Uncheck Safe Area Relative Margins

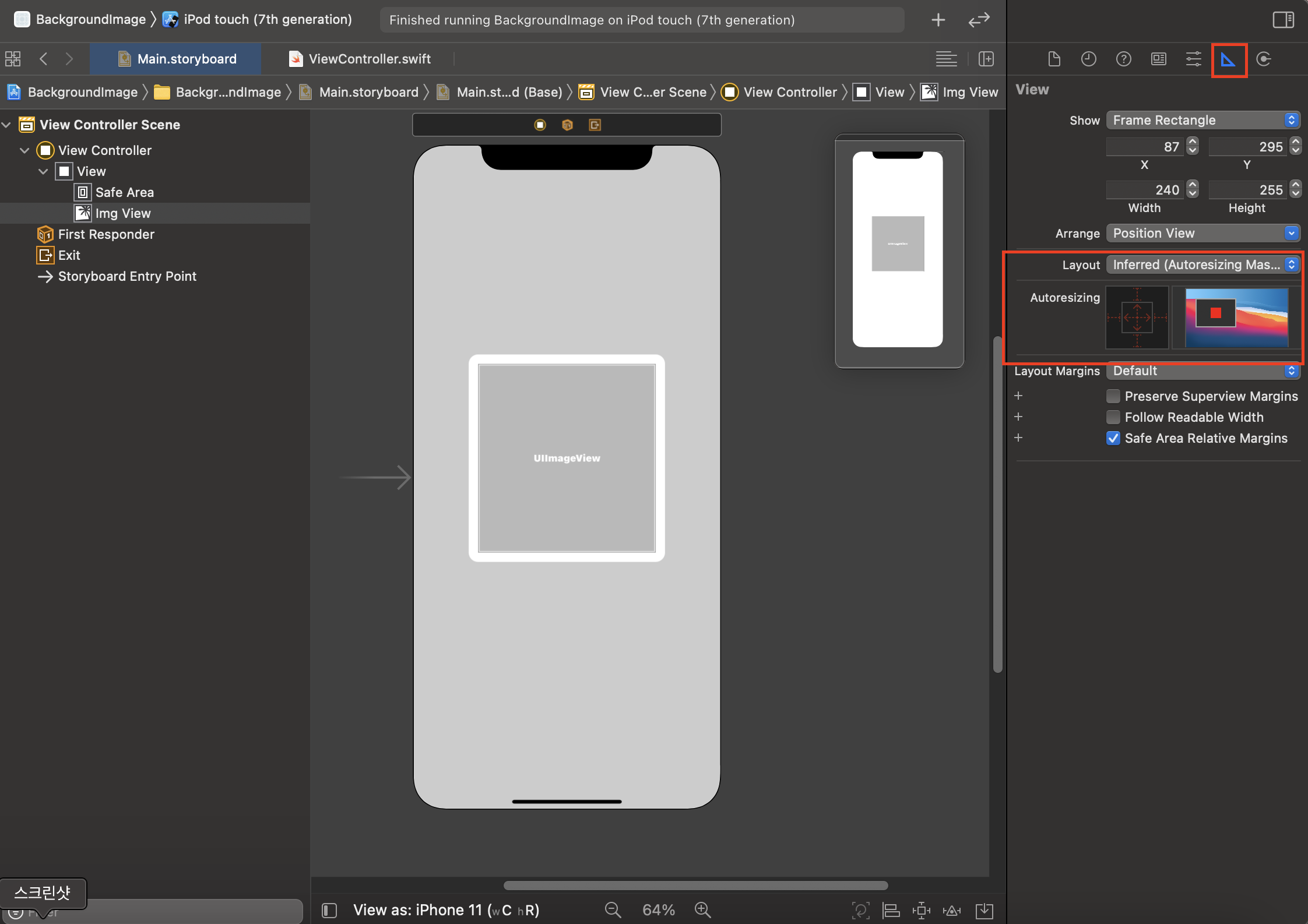1113,438
